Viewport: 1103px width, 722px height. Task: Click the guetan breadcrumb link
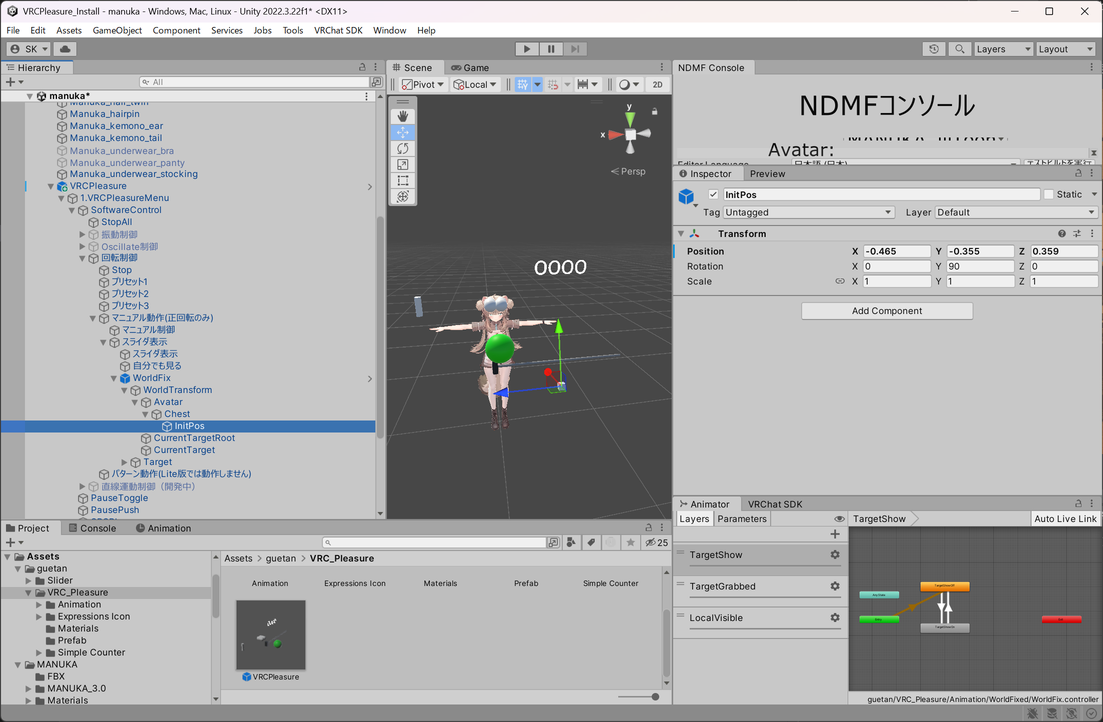tap(281, 559)
